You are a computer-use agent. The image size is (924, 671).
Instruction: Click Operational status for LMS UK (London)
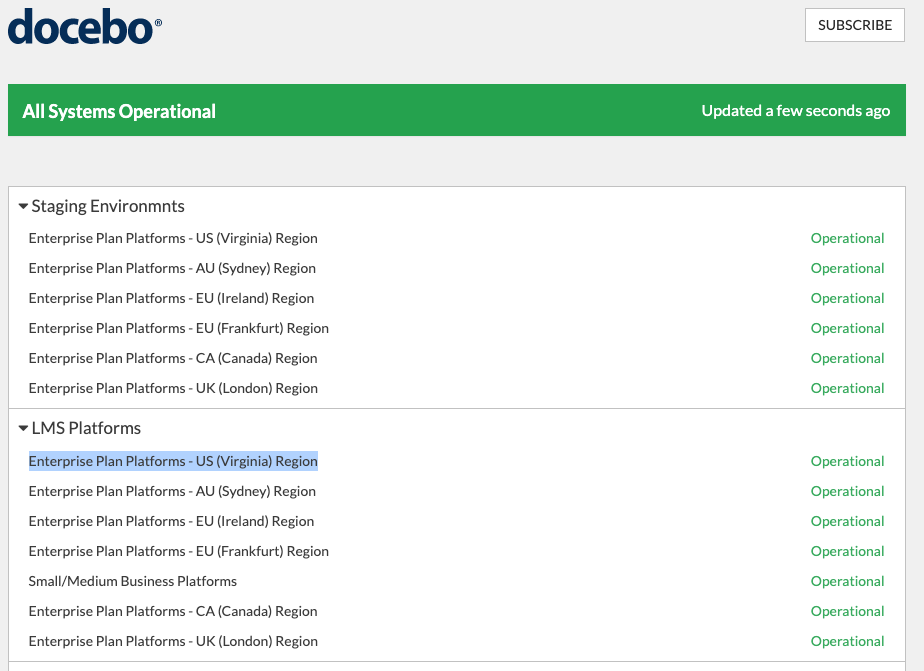pyautogui.click(x=847, y=641)
